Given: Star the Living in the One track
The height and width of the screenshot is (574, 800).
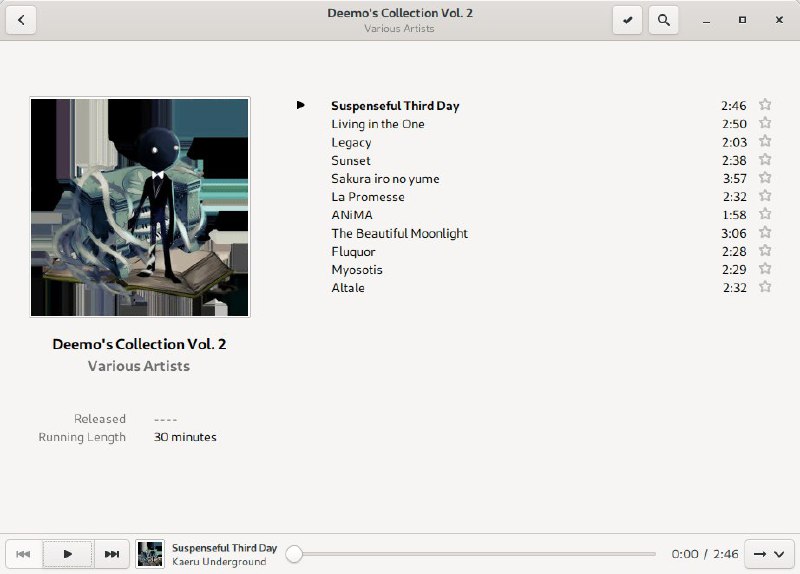Looking at the screenshot, I should (x=765, y=123).
